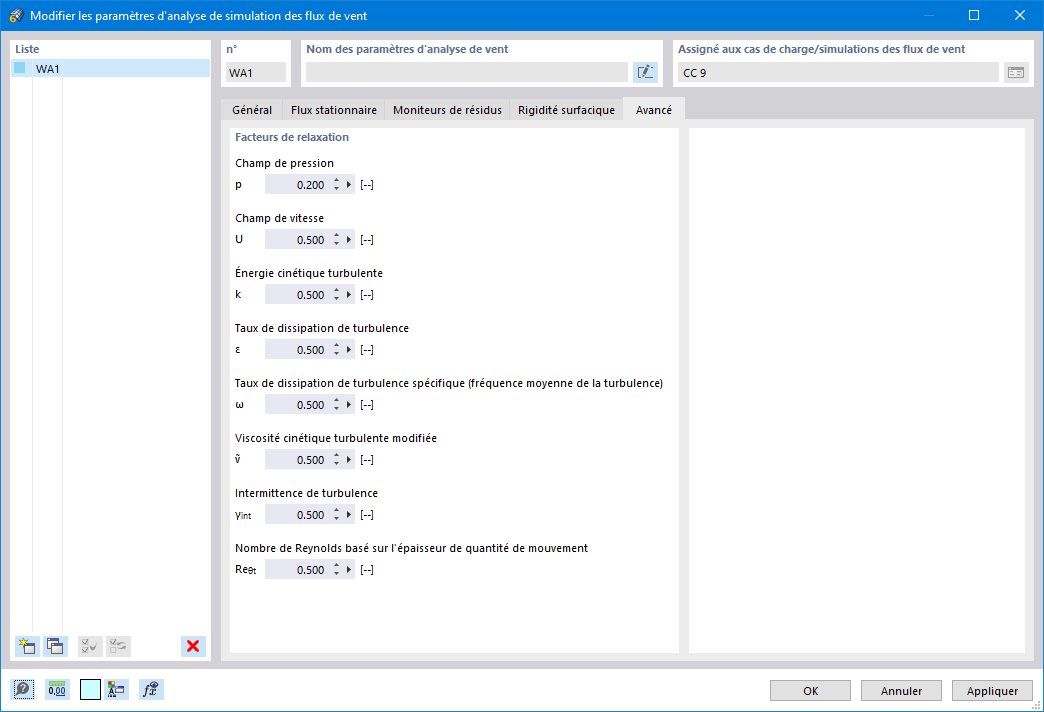1044x712 pixels.
Task: Click the WA1 list item color square
Action: point(20,68)
